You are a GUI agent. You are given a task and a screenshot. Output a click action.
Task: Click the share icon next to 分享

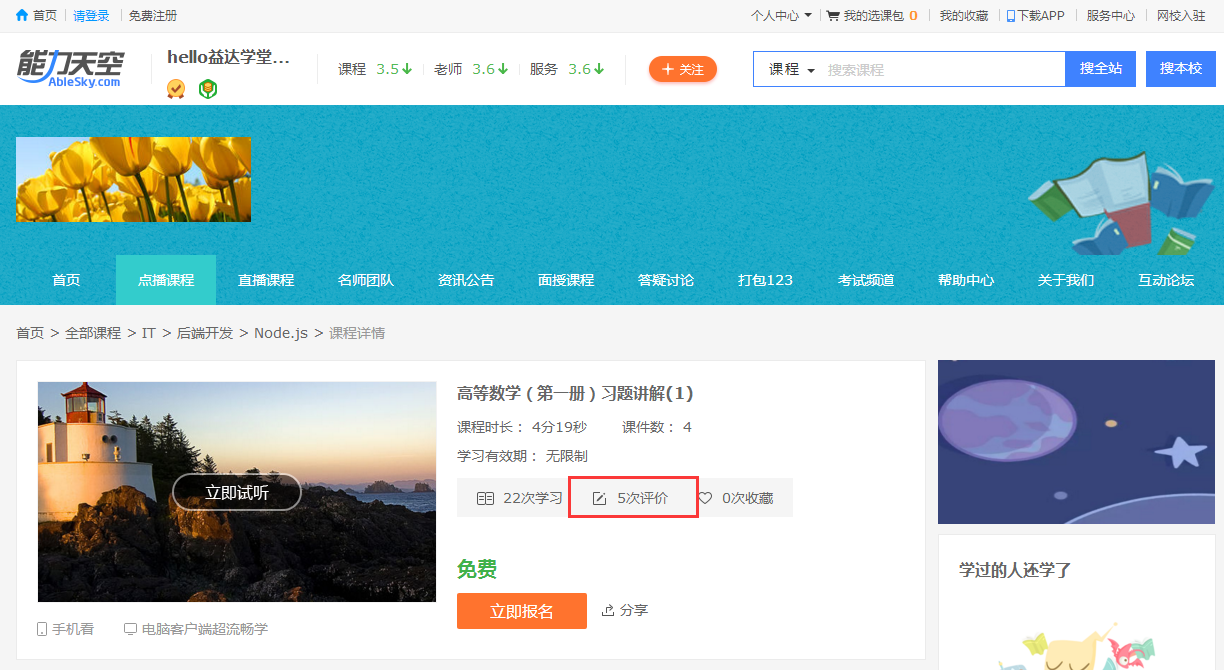pyautogui.click(x=607, y=610)
